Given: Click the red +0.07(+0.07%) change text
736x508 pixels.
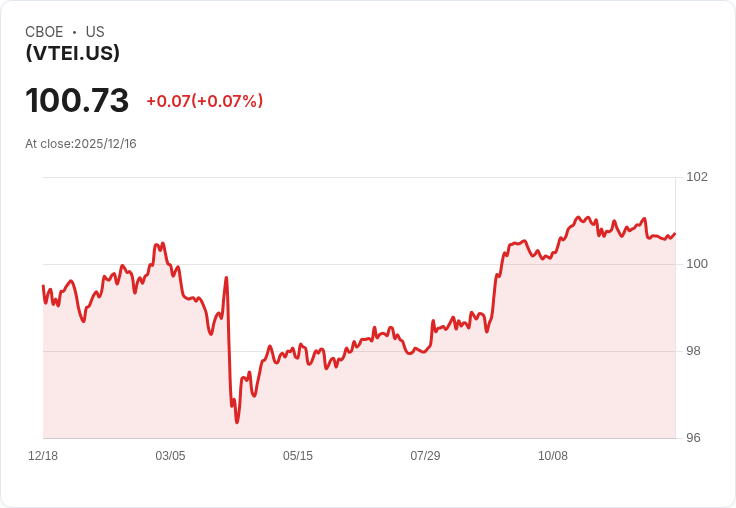Looking at the screenshot, I should point(204,101).
